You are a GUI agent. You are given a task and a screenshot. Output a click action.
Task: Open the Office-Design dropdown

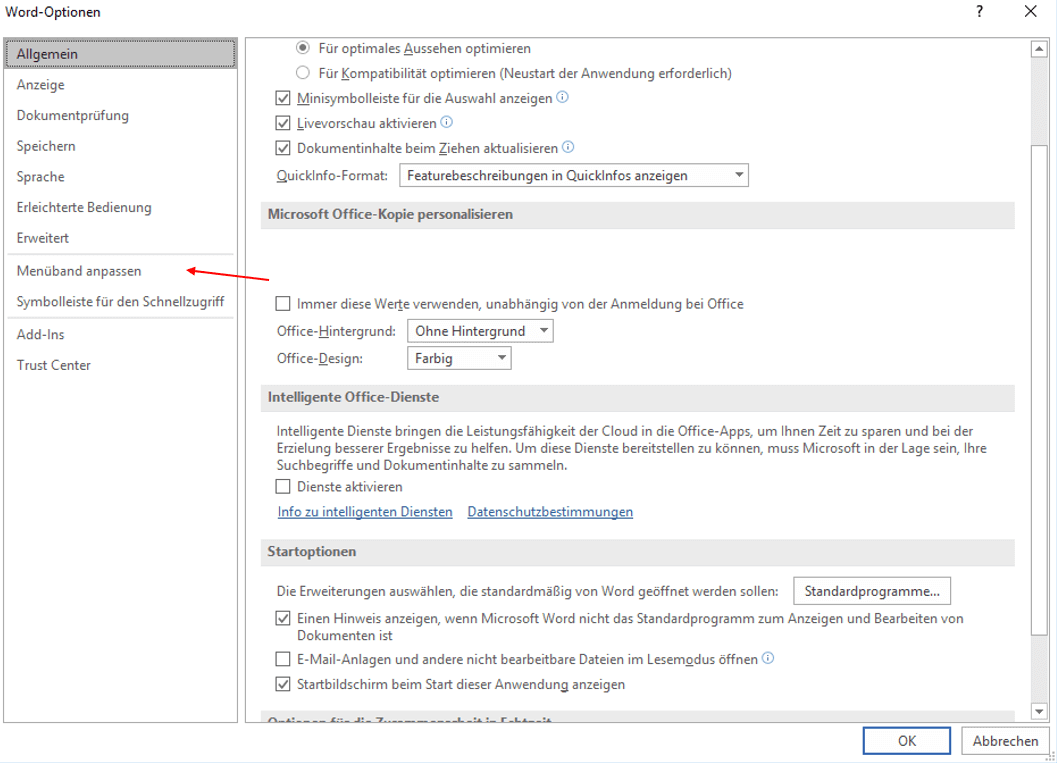coord(458,358)
